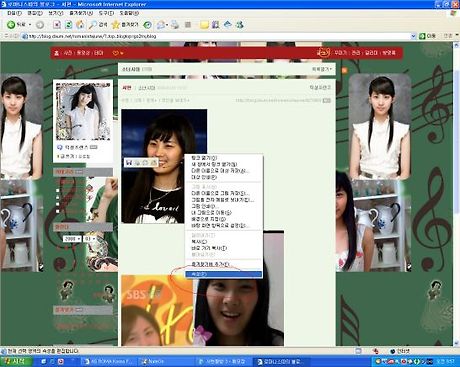
Task: Open the View (보기) menu
Action: pyautogui.click(x=55, y=13)
